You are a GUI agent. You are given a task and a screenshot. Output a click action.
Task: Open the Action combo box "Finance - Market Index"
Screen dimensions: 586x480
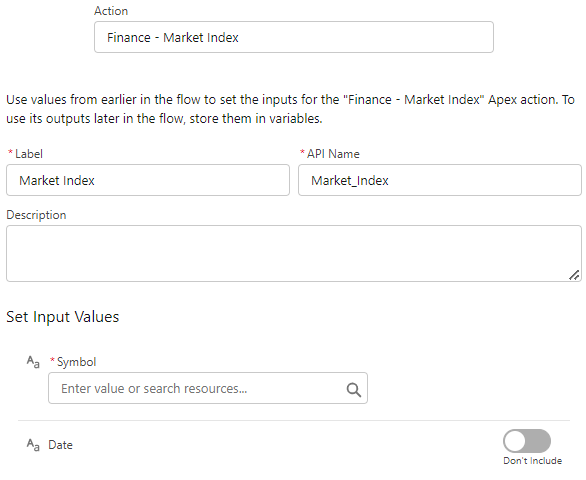point(294,37)
